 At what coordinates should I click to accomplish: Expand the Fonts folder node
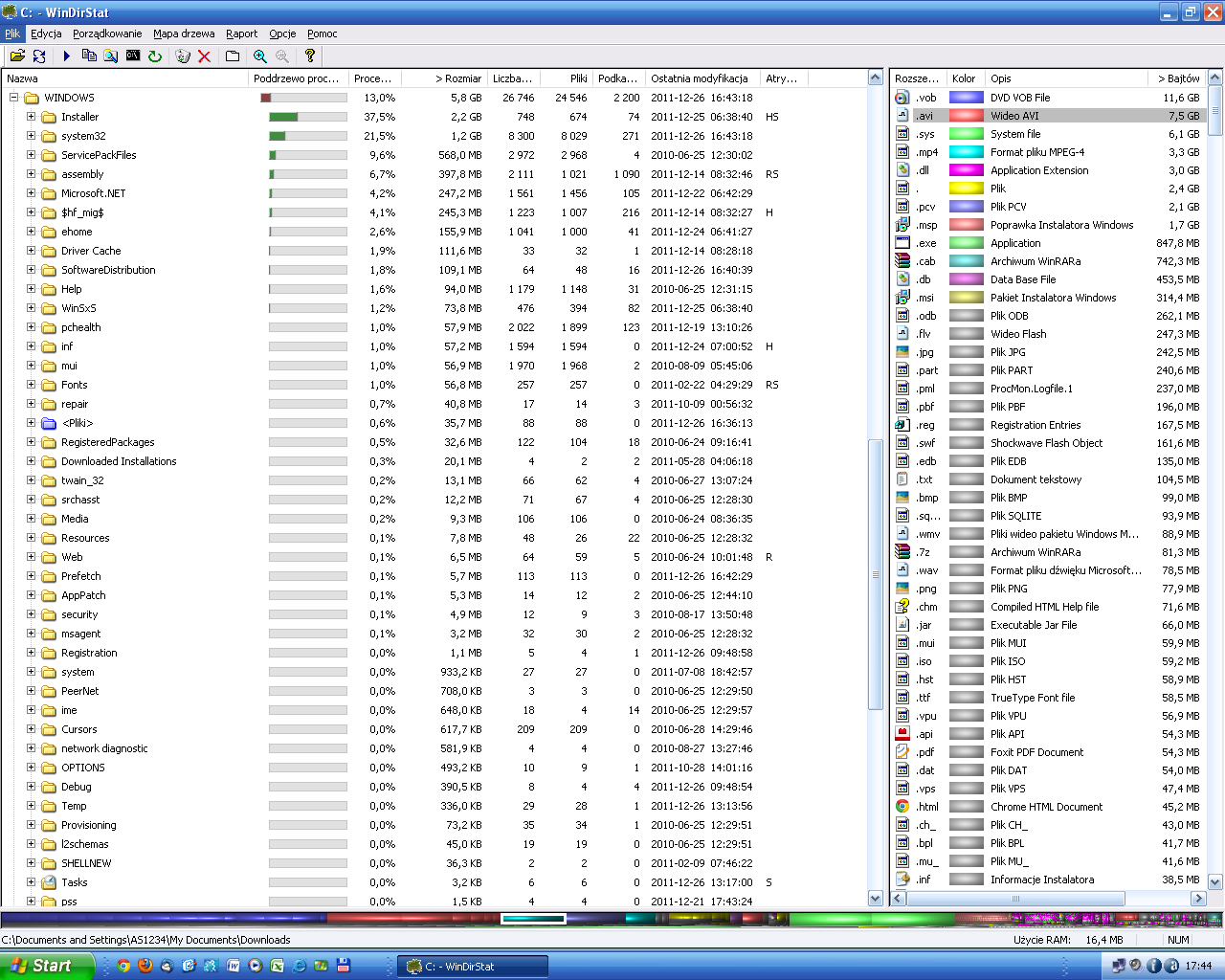[x=32, y=385]
